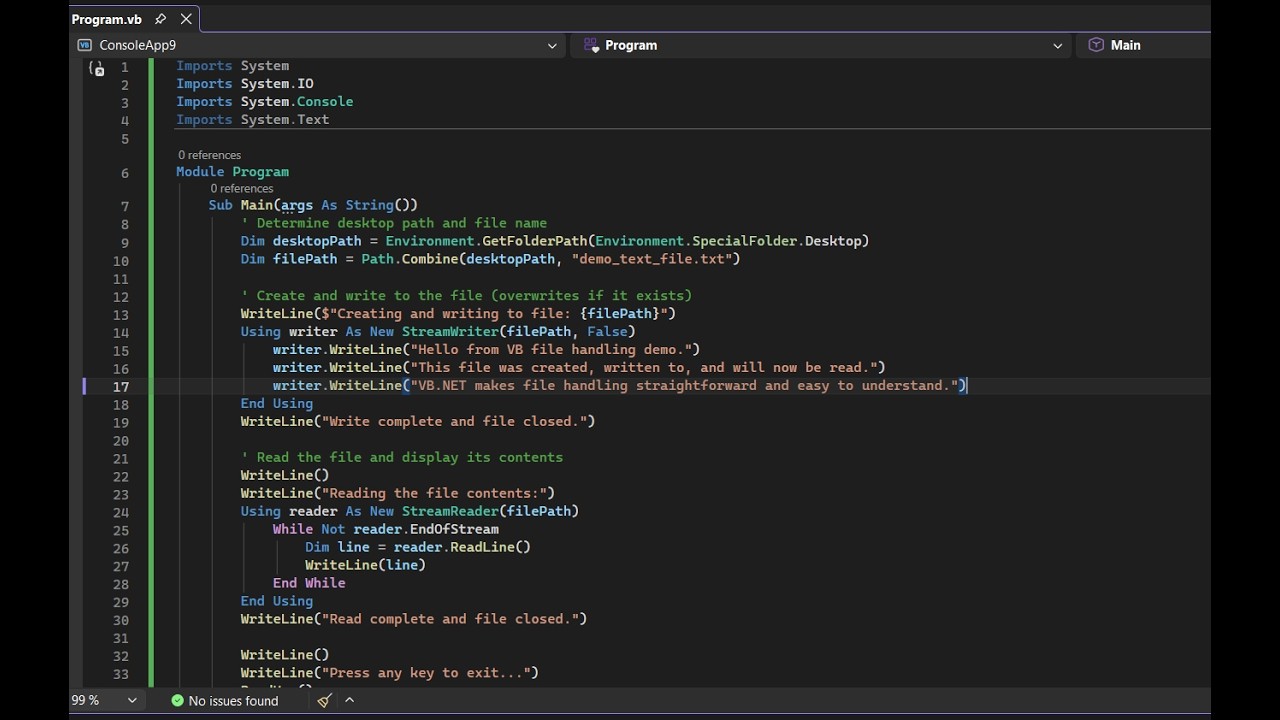Viewport: 1280px width, 720px height.
Task: Click the text "Imports System.Text"
Action: 253,120
